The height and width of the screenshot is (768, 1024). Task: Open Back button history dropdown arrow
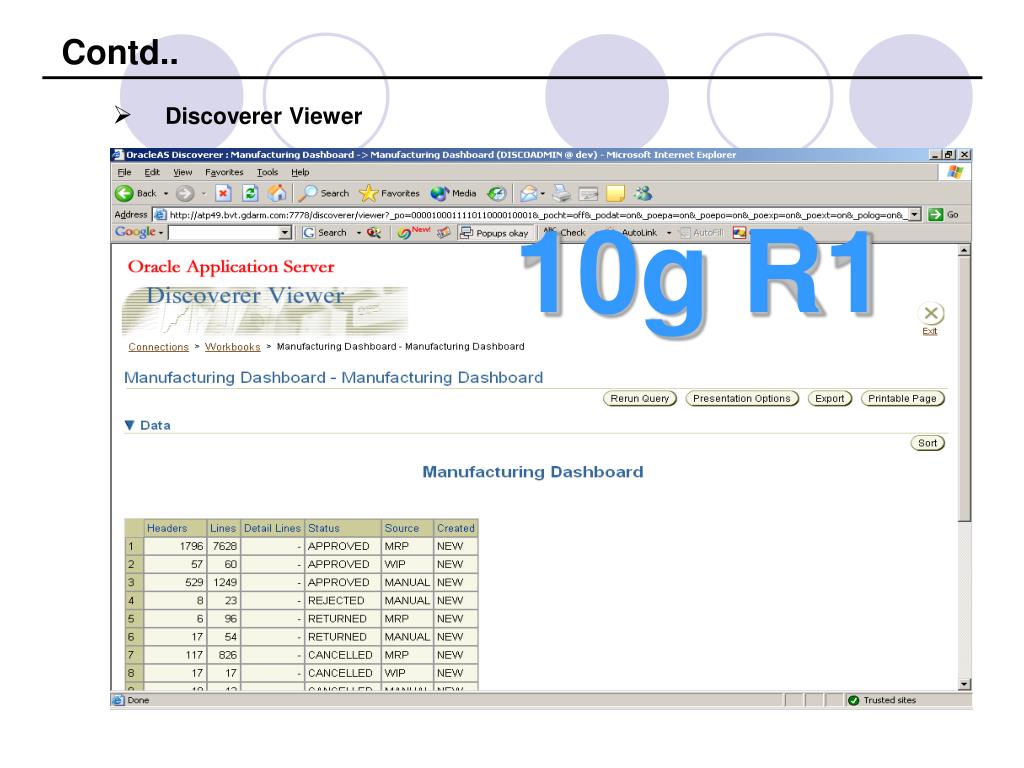166,194
